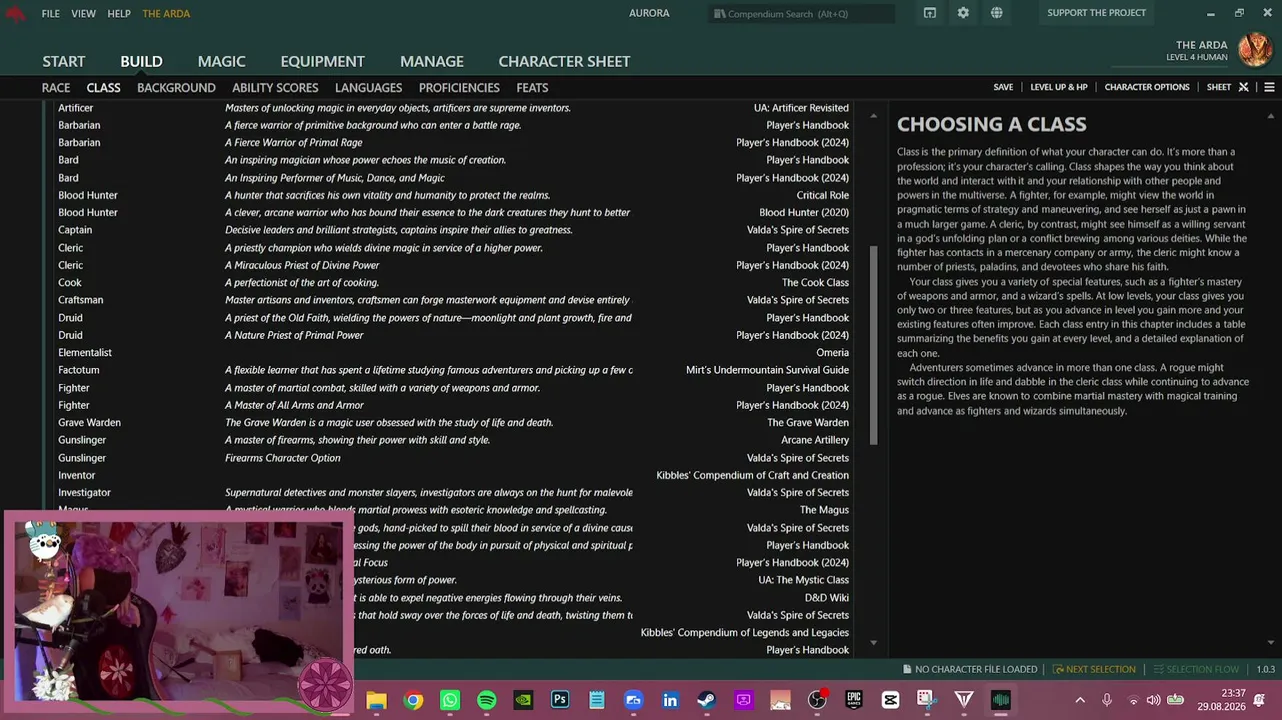The image size is (1282, 720).
Task: Select the Cook class row
Action: [454, 283]
